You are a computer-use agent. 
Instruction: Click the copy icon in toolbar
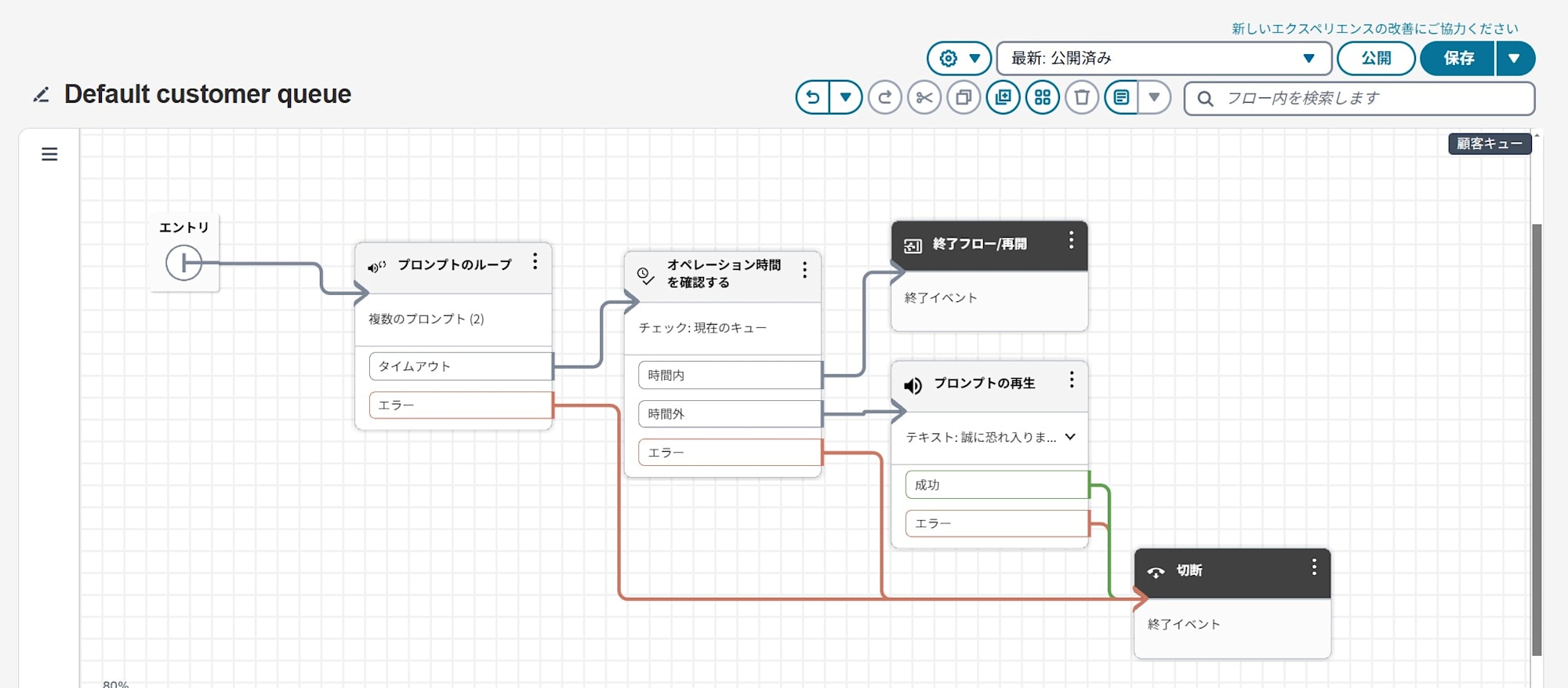tap(964, 98)
